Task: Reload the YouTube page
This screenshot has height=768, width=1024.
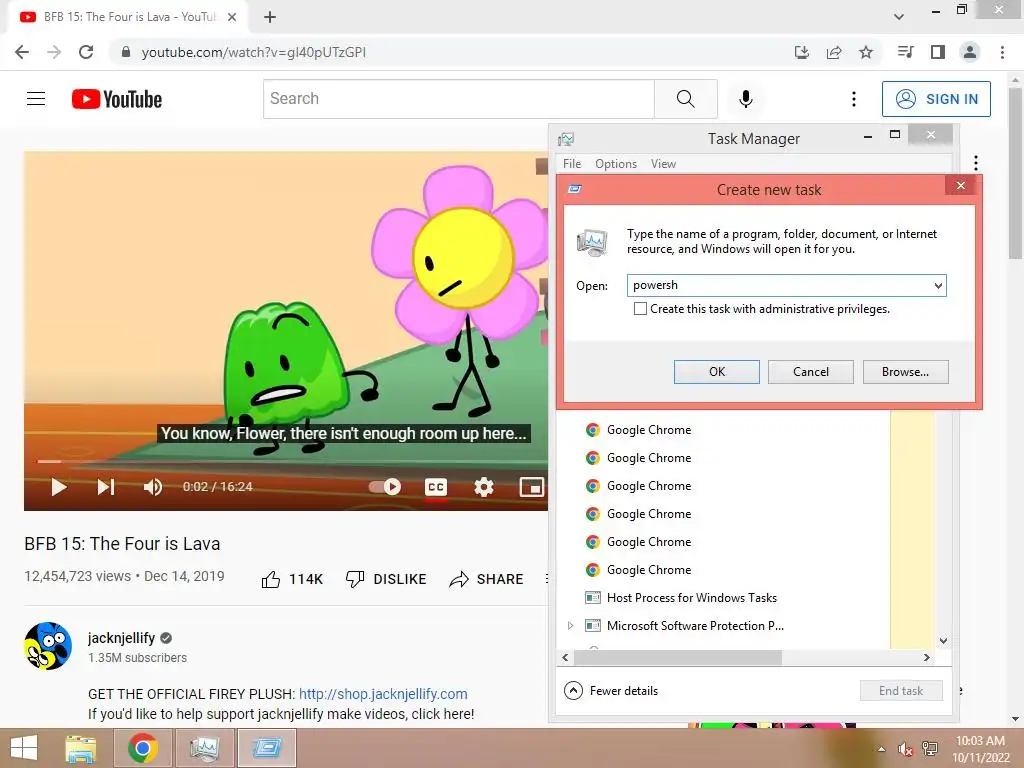Action: pos(86,52)
